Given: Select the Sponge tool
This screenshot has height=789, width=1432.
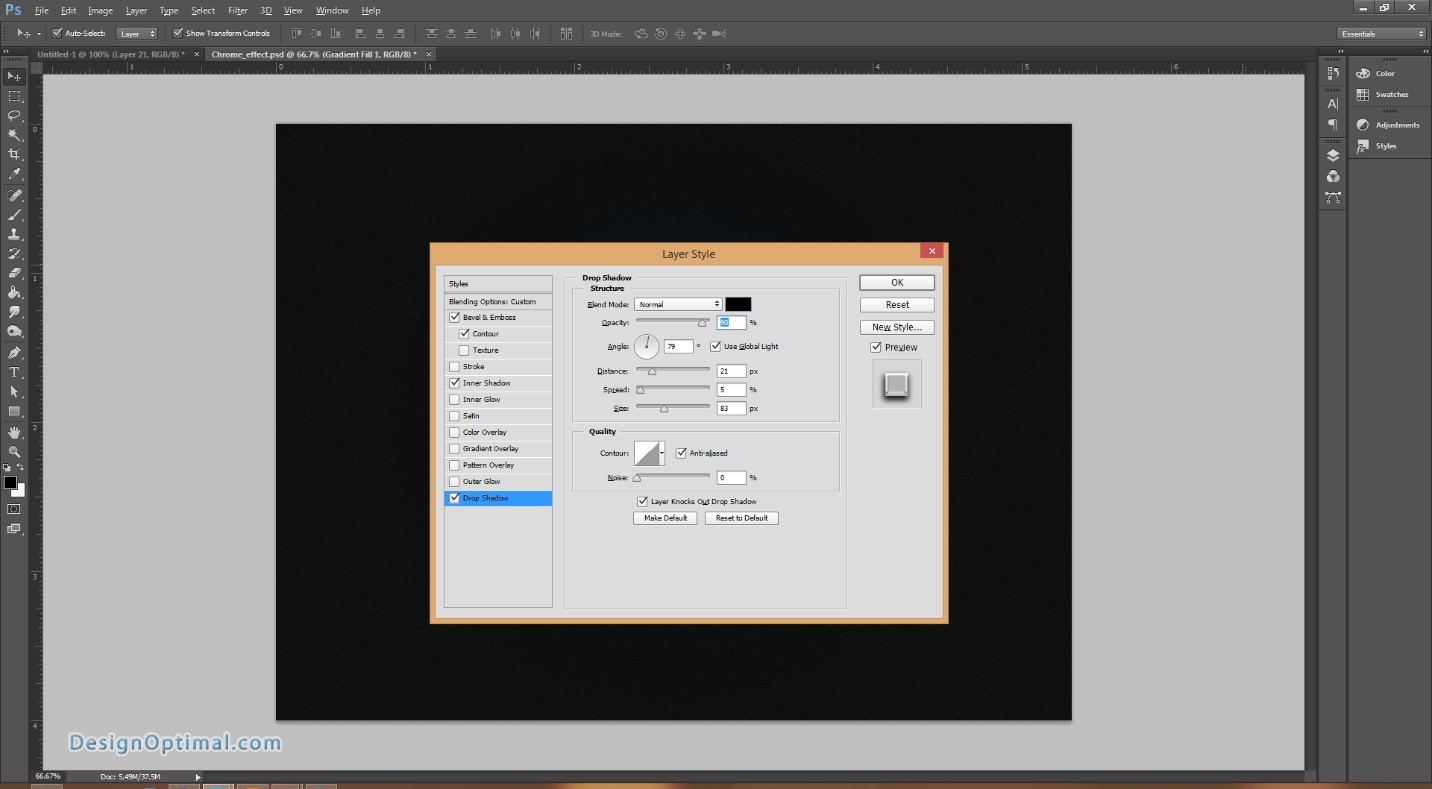Looking at the screenshot, I should (14, 332).
